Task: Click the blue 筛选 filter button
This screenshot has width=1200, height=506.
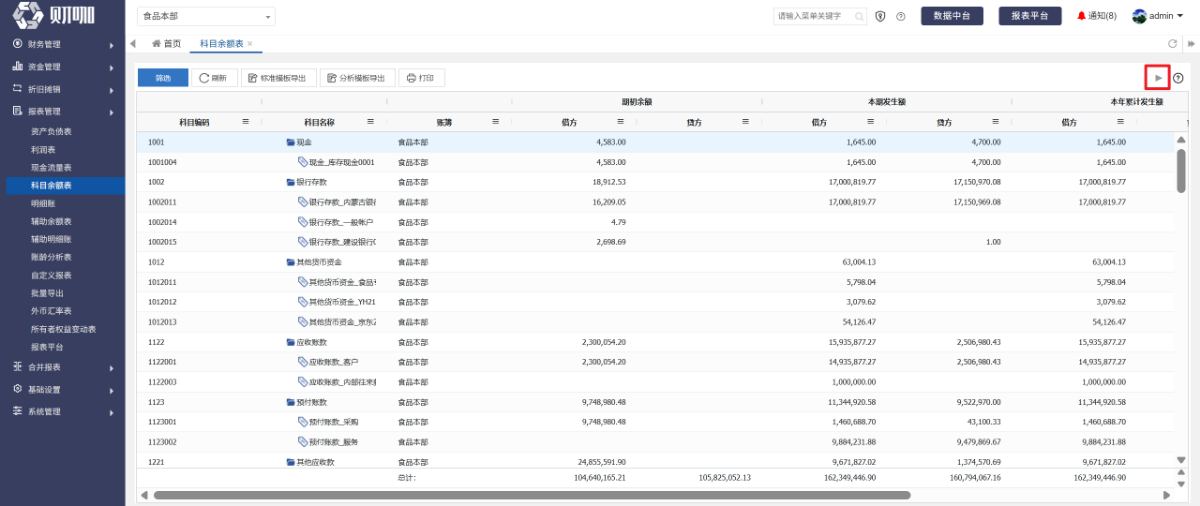Action: (x=161, y=78)
